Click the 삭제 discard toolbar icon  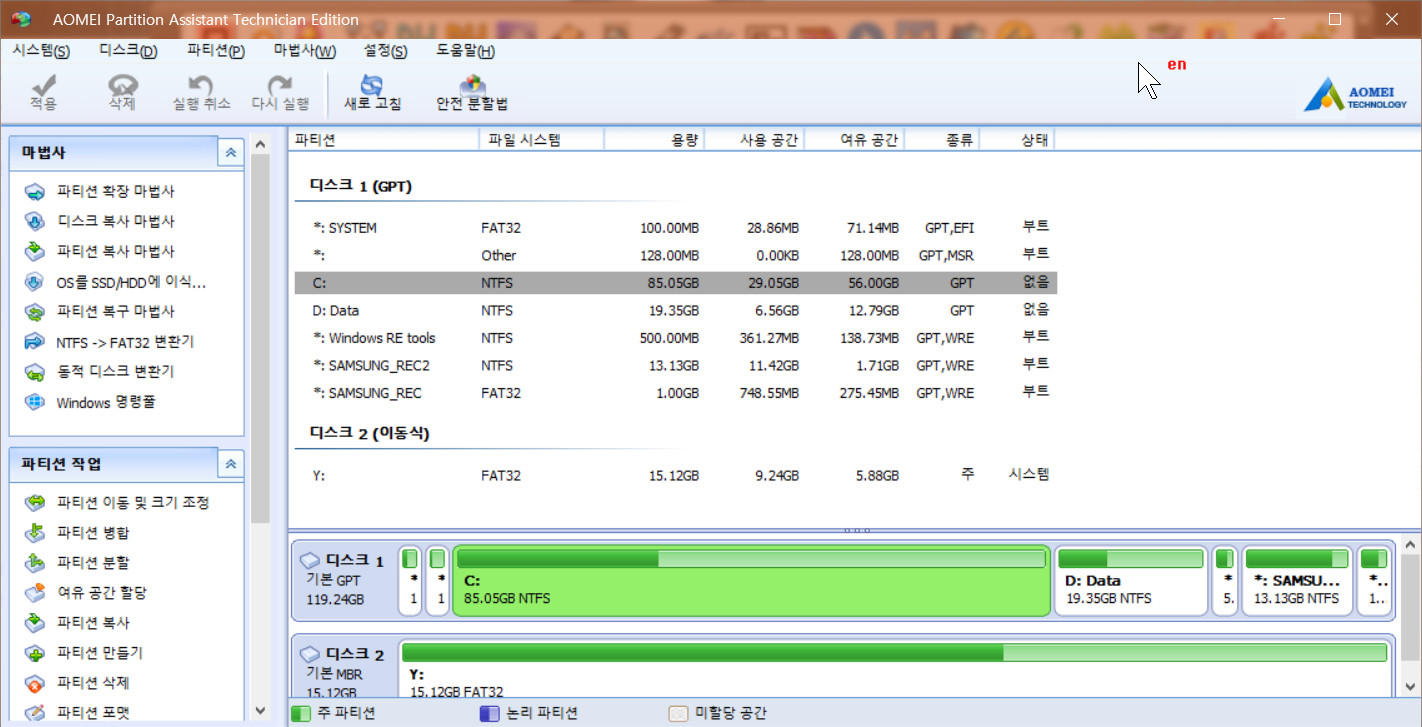pos(122,93)
